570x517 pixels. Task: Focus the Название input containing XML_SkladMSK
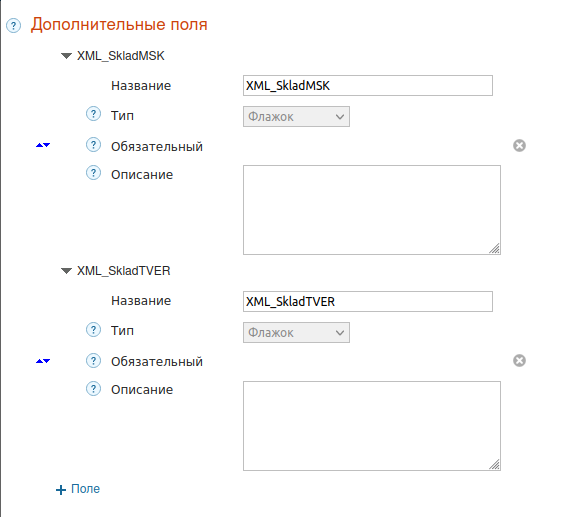tap(368, 85)
